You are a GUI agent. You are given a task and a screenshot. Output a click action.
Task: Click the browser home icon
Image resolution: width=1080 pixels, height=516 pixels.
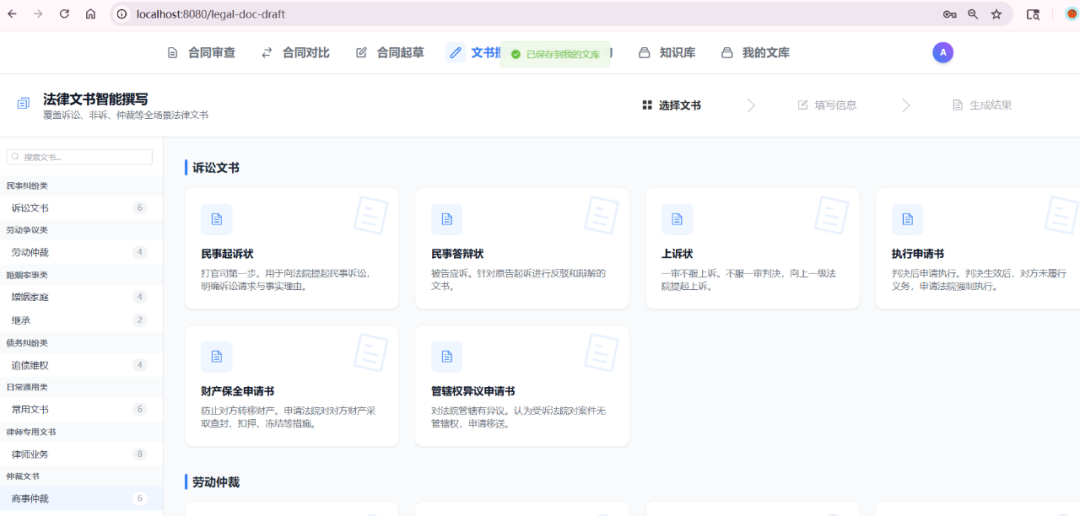point(91,14)
